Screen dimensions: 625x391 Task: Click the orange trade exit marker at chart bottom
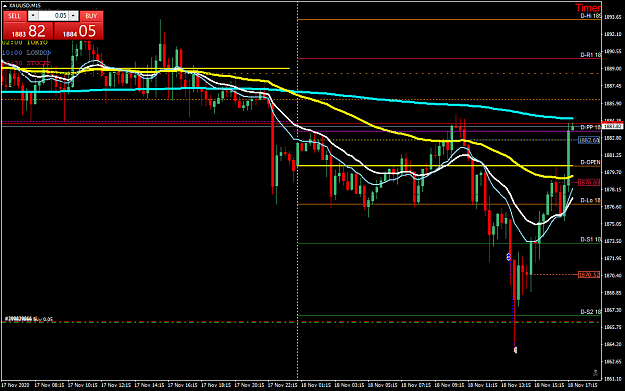pyautogui.click(x=515, y=350)
